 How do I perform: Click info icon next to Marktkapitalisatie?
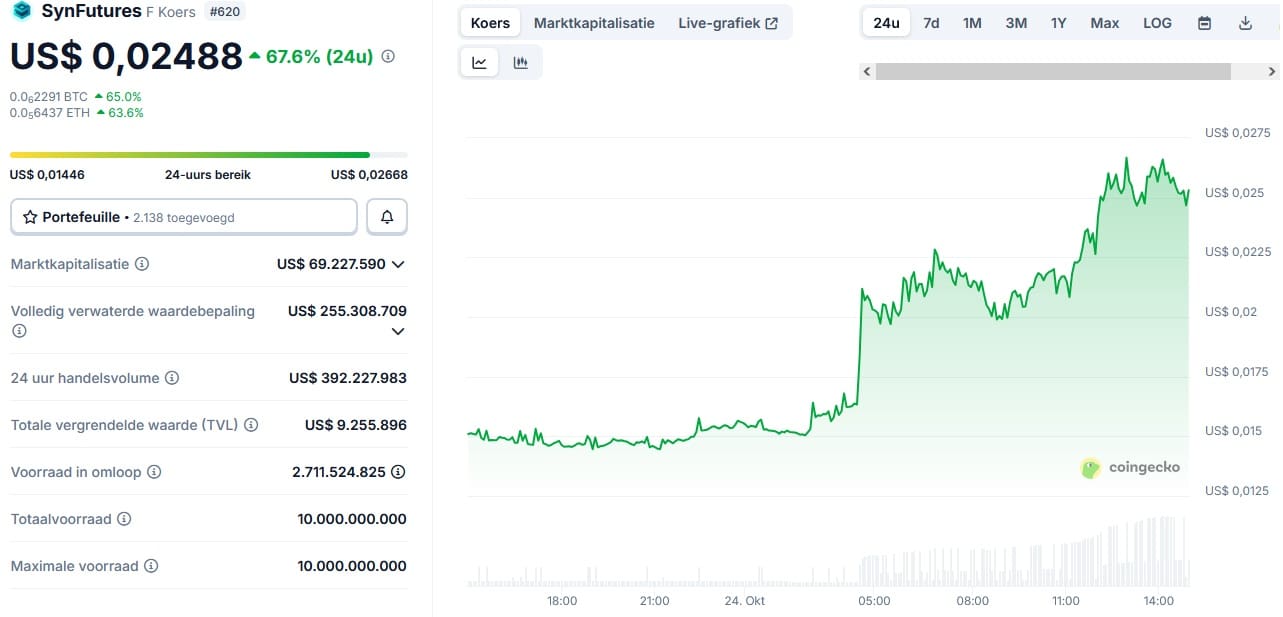click(142, 264)
